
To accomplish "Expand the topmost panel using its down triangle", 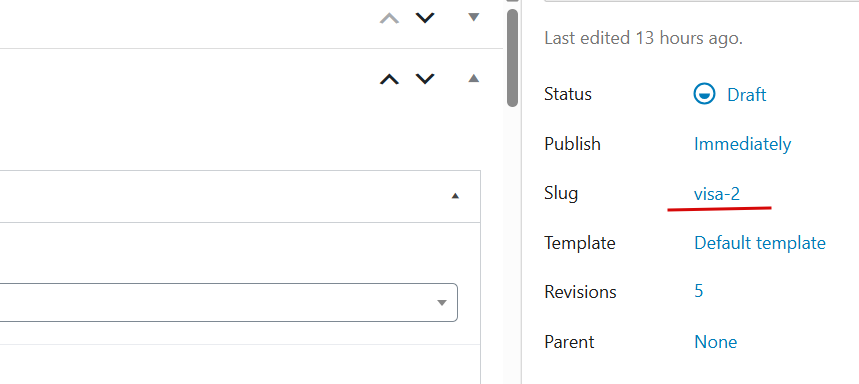I will (474, 18).
